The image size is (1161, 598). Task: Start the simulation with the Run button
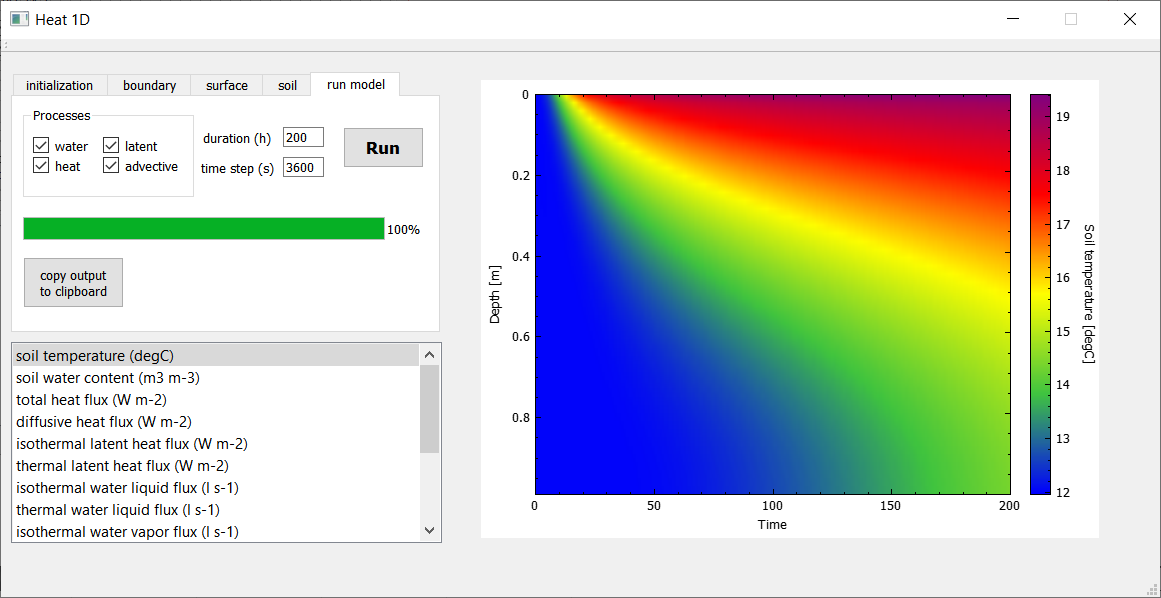384,147
